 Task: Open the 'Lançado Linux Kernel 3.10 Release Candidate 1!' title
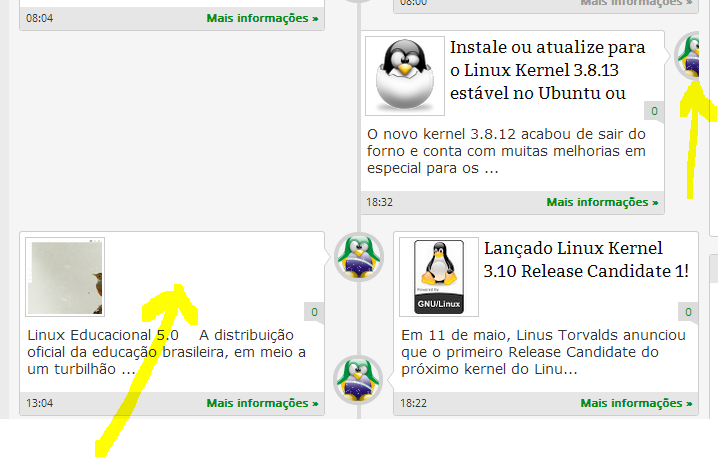(586, 260)
